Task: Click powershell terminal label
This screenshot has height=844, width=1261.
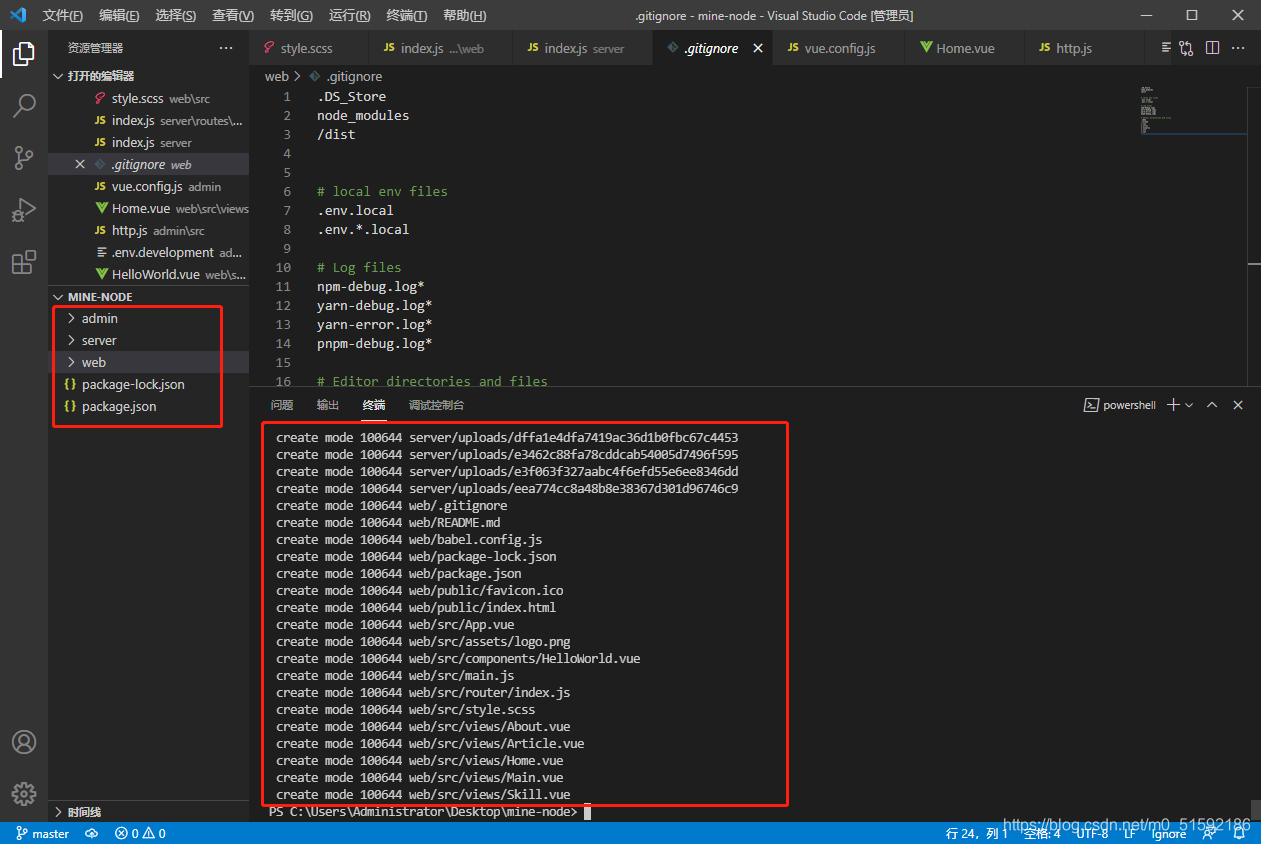Action: pos(1120,405)
